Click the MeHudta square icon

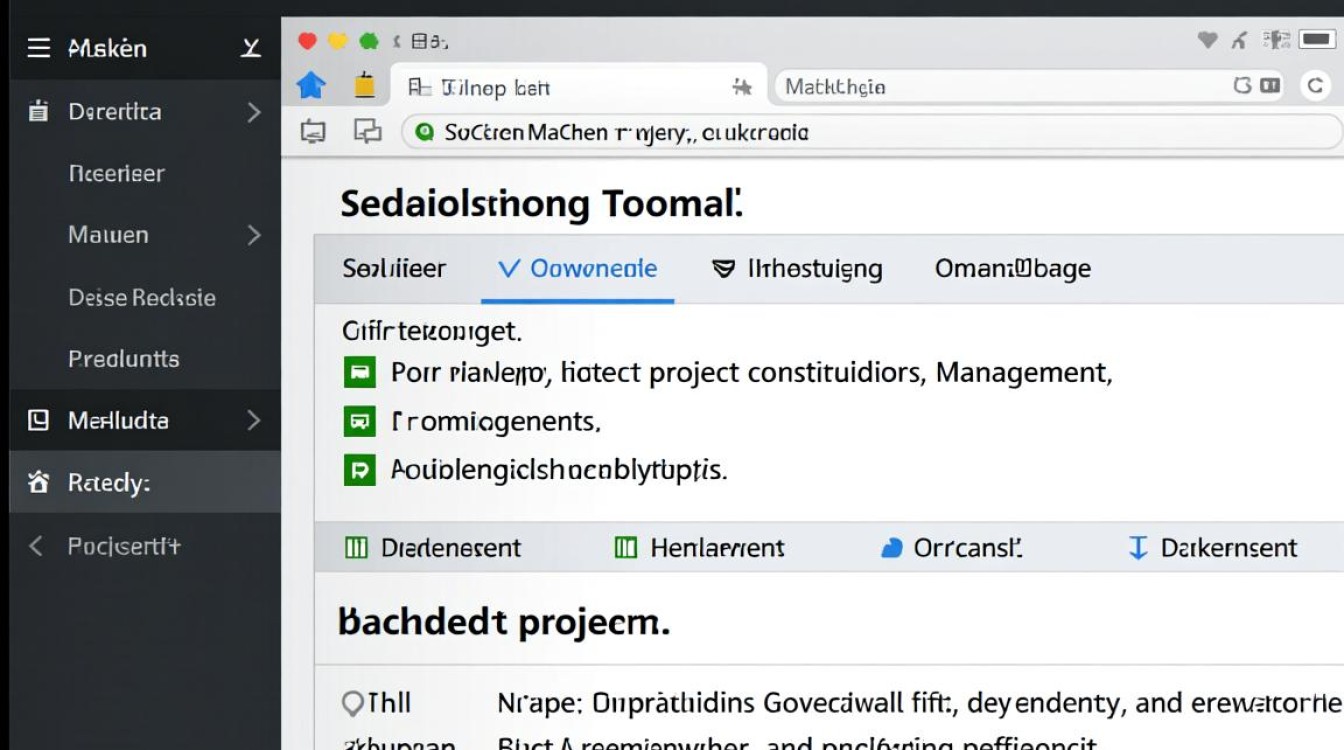tap(38, 420)
